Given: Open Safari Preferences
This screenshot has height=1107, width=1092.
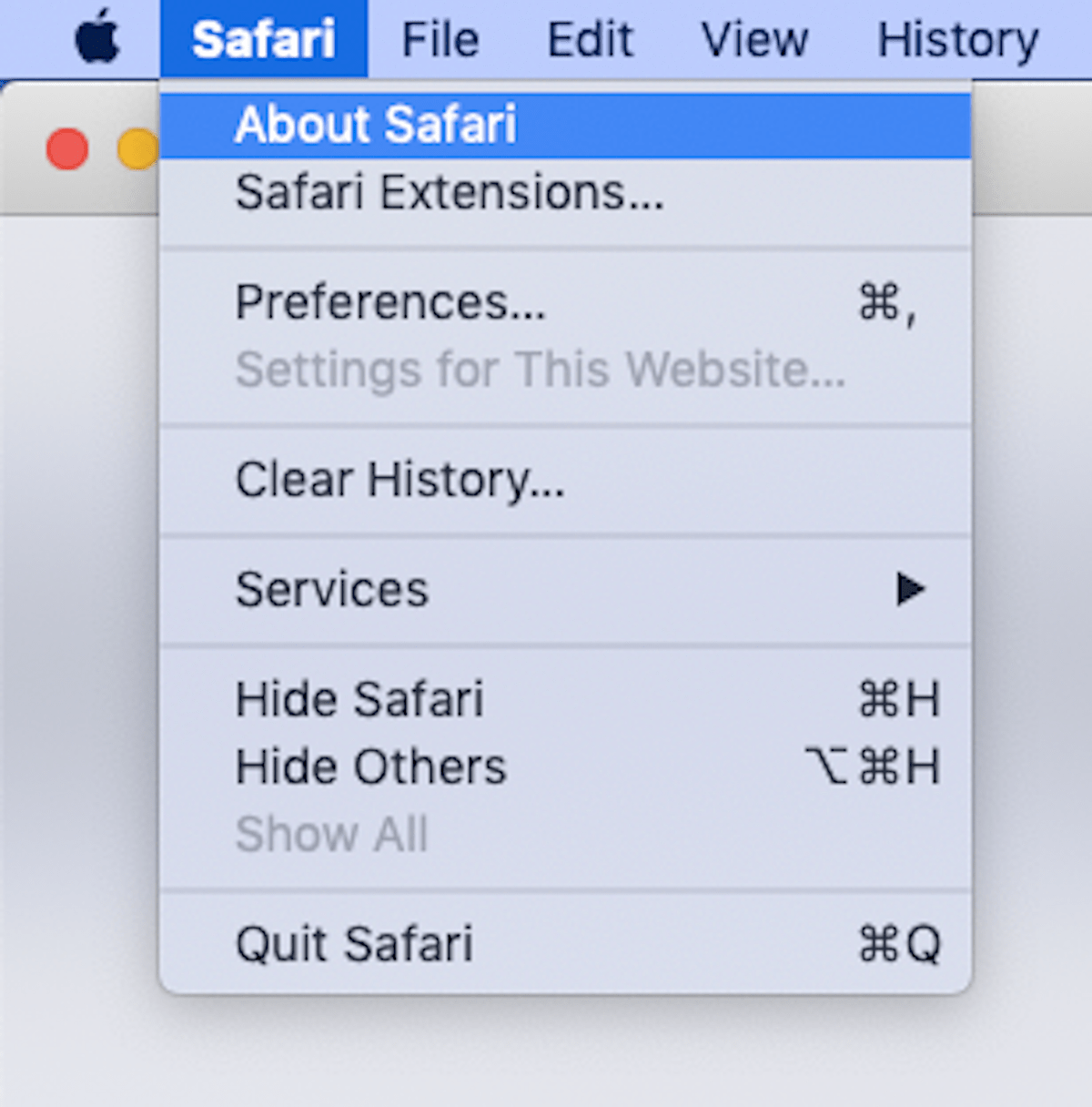Looking at the screenshot, I should pyautogui.click(x=391, y=302).
